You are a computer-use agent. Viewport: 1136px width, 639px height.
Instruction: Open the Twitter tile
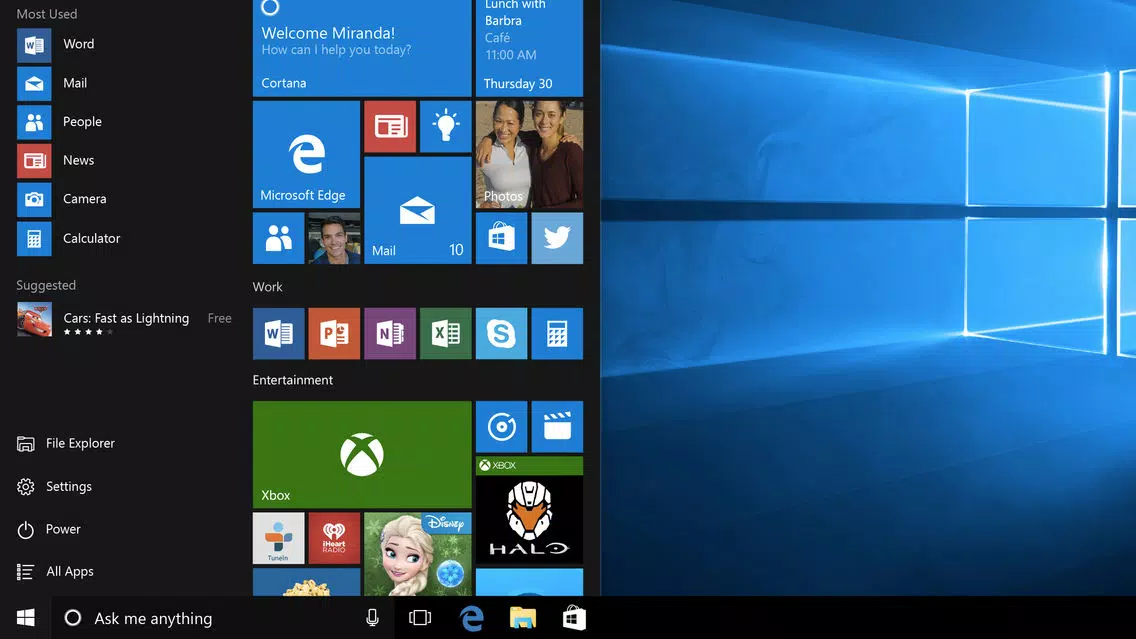557,238
